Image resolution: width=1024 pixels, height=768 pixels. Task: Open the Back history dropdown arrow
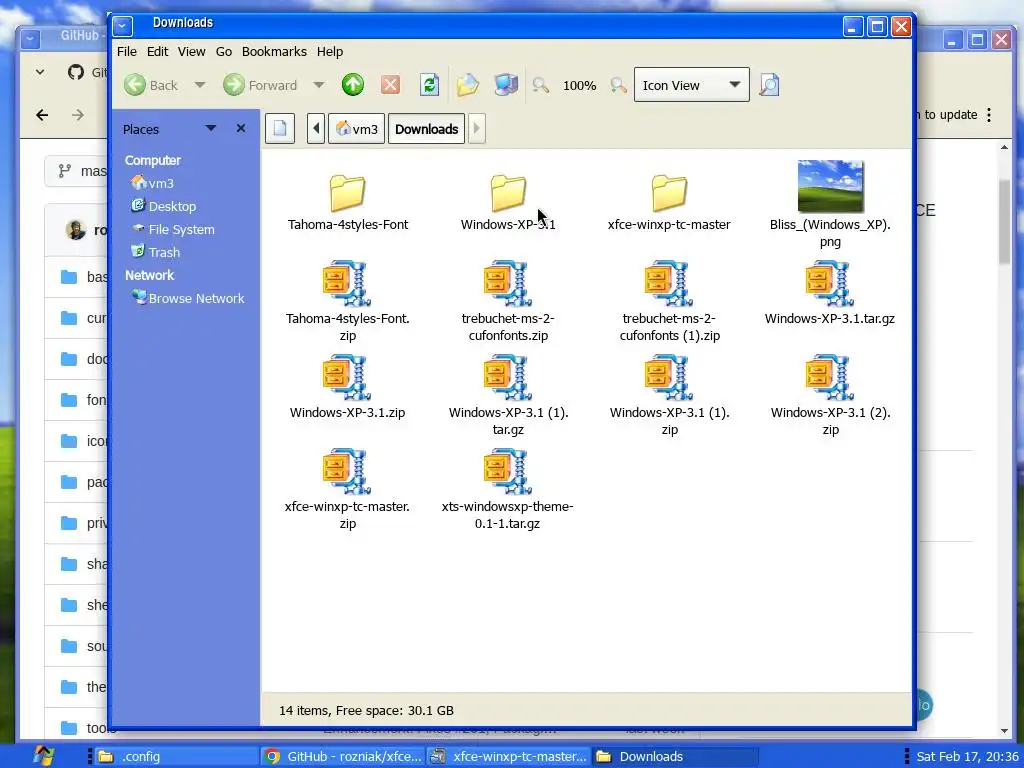click(x=200, y=85)
